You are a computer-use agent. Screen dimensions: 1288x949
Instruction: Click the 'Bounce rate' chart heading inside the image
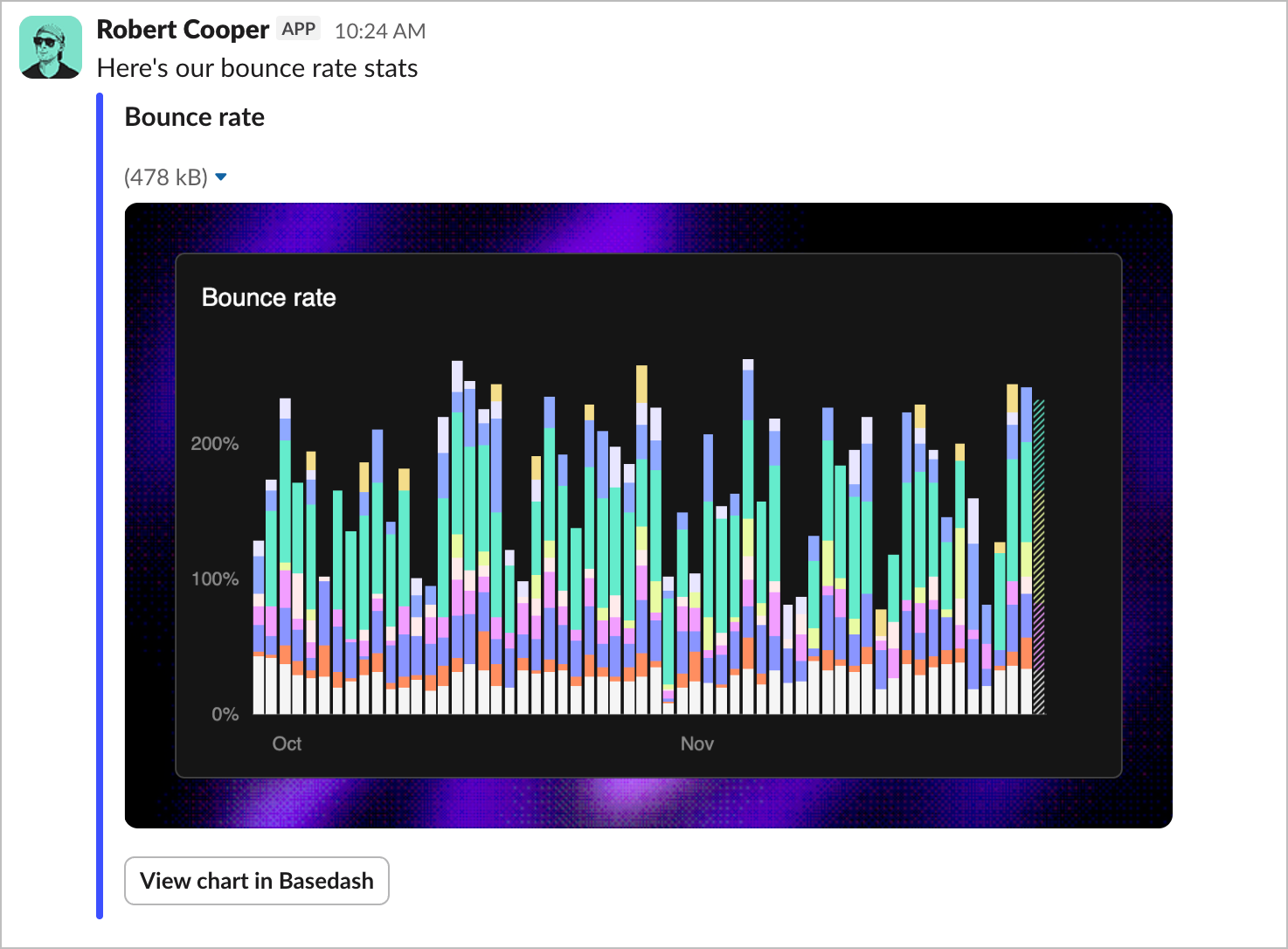pos(268,297)
